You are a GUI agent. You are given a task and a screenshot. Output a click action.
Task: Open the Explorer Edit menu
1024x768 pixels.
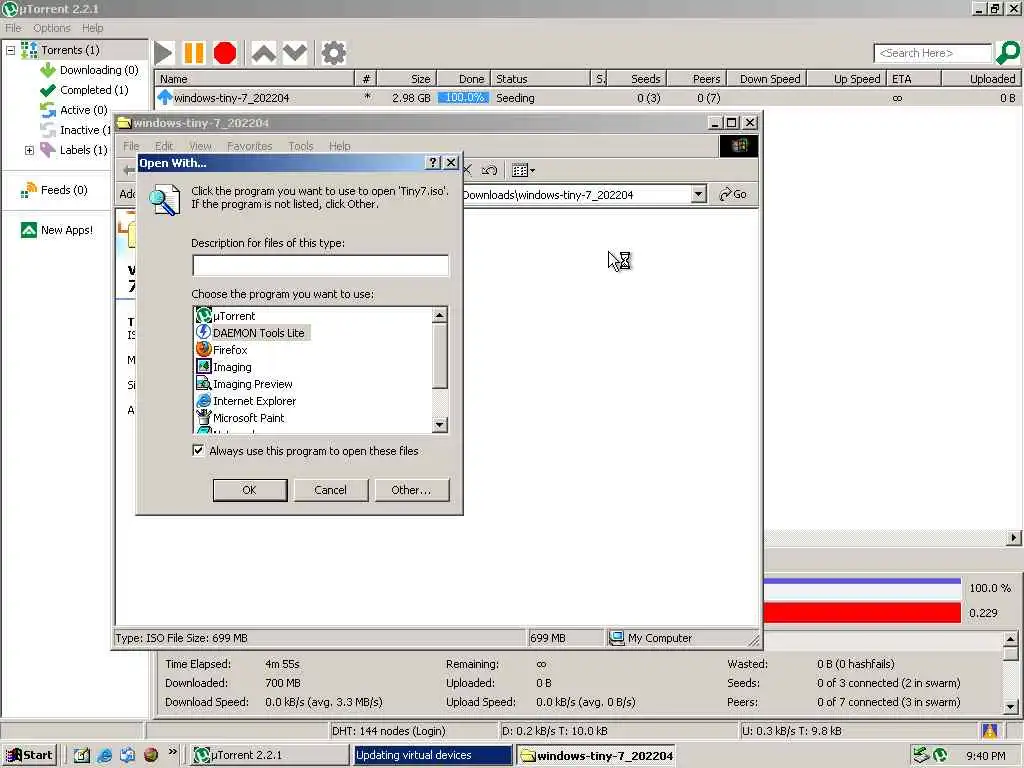pos(164,146)
